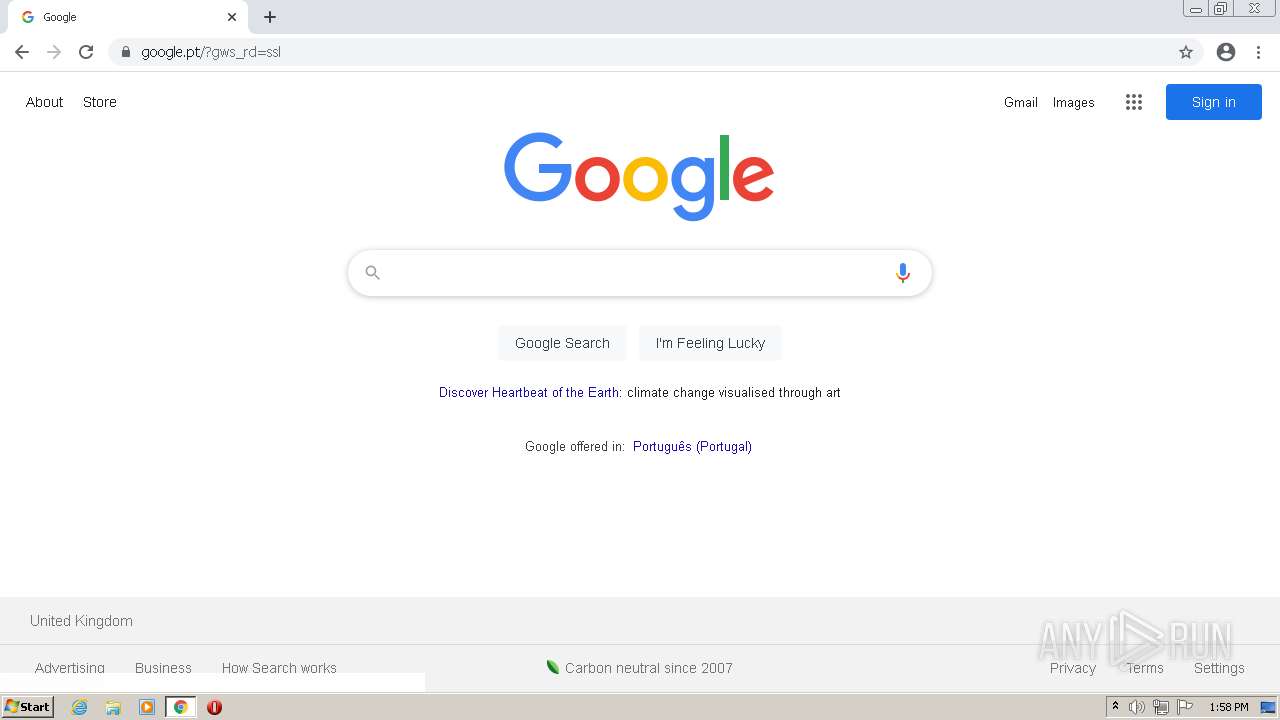Launch Internet Explorer from taskbar
The height and width of the screenshot is (720, 1280).
click(x=80, y=707)
